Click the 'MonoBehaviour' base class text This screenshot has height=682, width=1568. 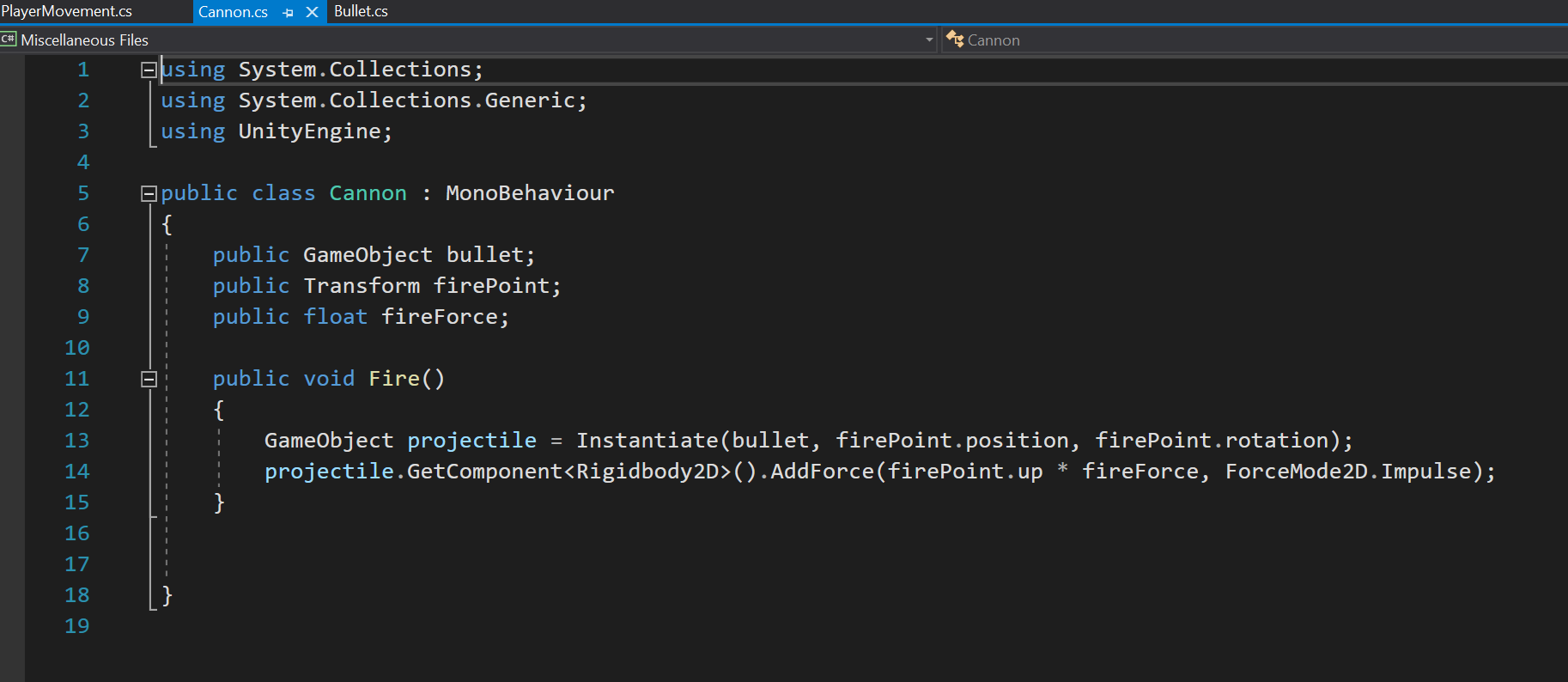[530, 193]
